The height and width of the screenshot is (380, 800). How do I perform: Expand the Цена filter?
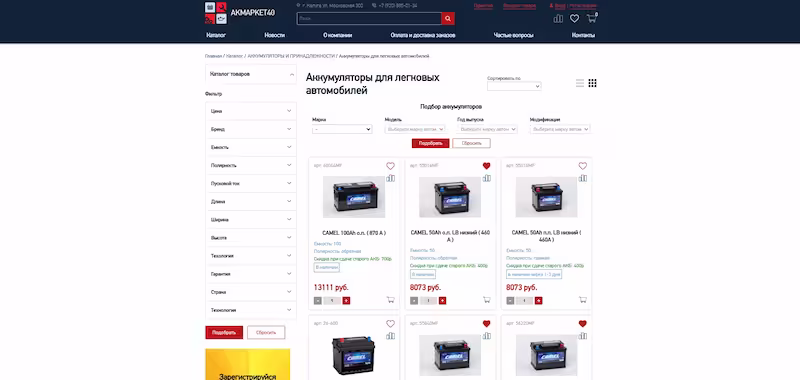[x=251, y=111]
